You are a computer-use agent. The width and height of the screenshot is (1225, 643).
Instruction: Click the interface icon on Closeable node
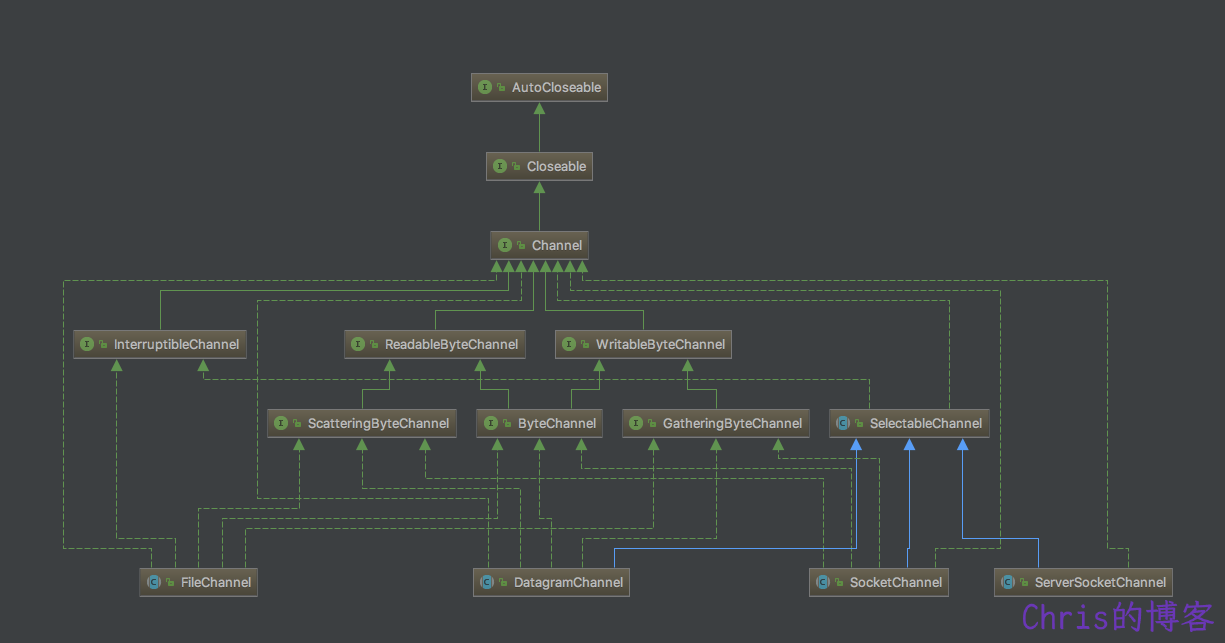(500, 167)
